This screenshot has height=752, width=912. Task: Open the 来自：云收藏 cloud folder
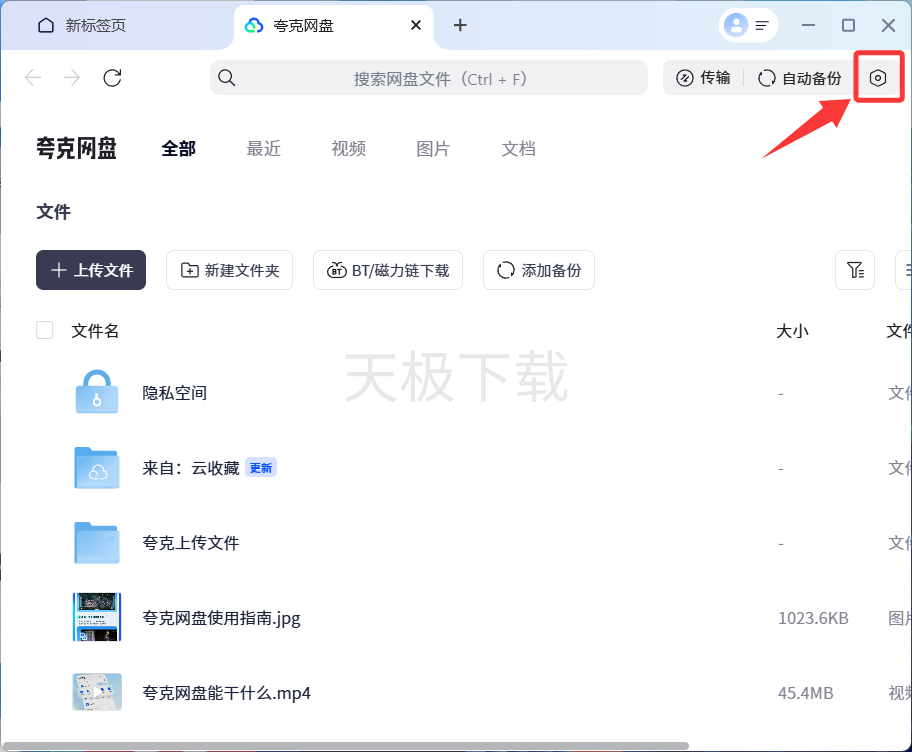coord(97,468)
